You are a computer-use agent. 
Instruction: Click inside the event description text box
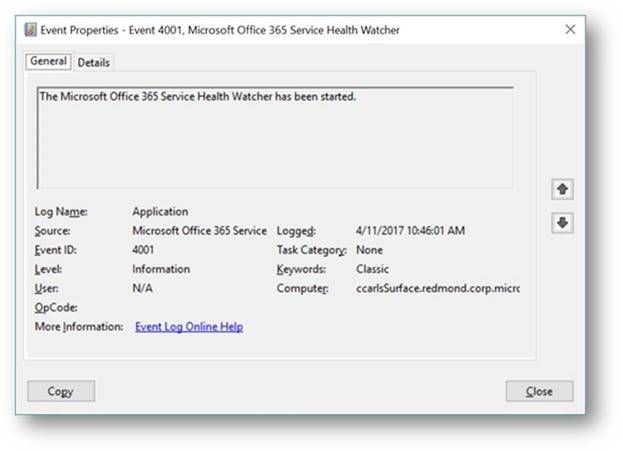[x=275, y=137]
